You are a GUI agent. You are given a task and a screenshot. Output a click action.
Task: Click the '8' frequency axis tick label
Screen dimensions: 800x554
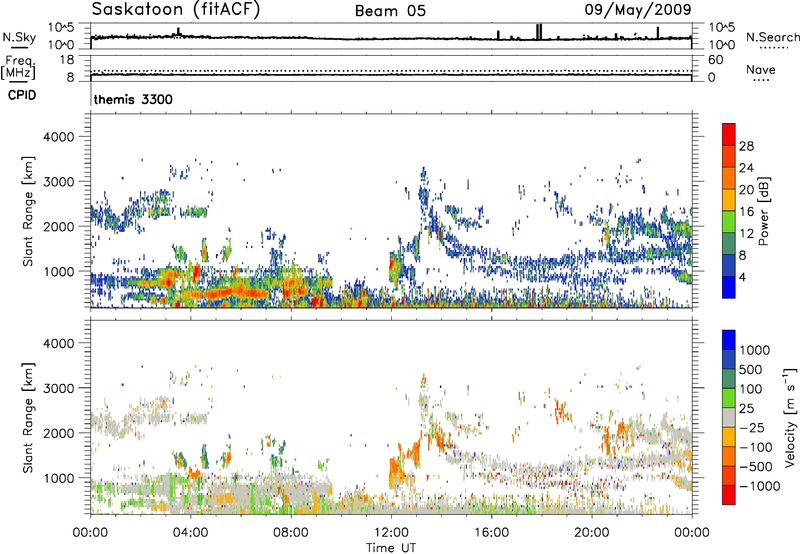click(x=70, y=77)
